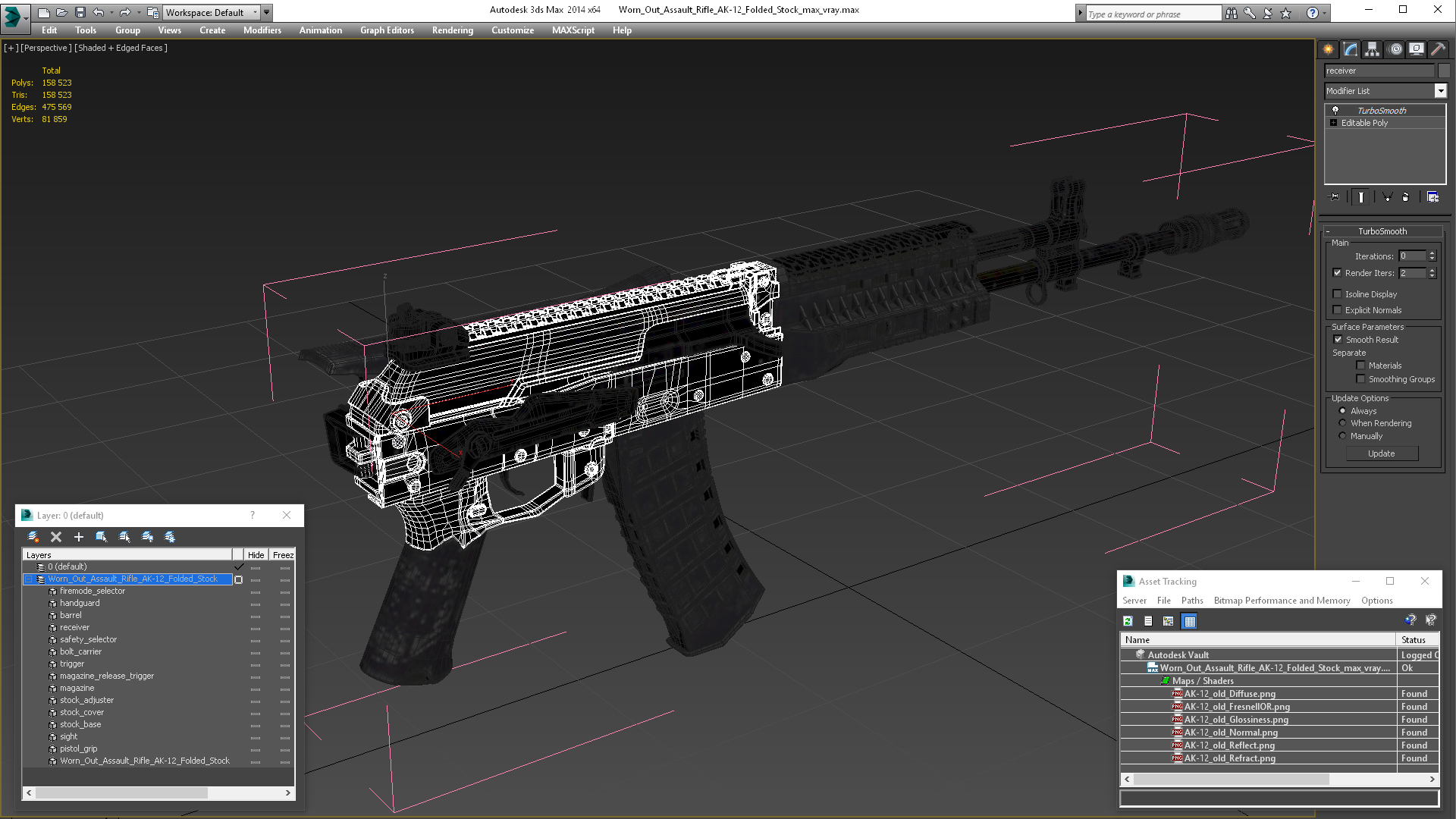Click the Pin Stack icon
Viewport: 1456px width, 819px height.
click(x=1335, y=197)
